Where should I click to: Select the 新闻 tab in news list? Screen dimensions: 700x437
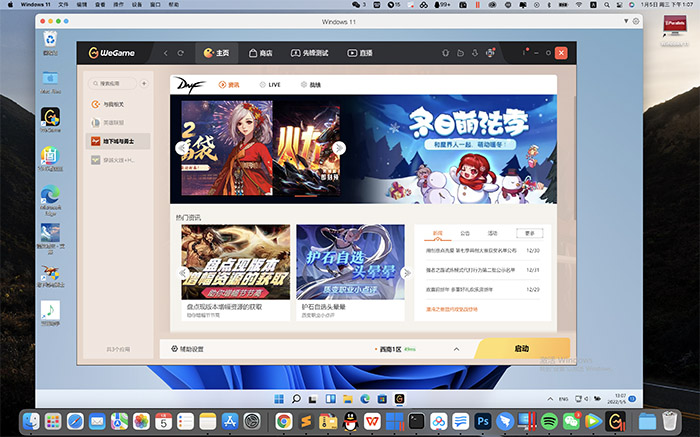click(438, 233)
